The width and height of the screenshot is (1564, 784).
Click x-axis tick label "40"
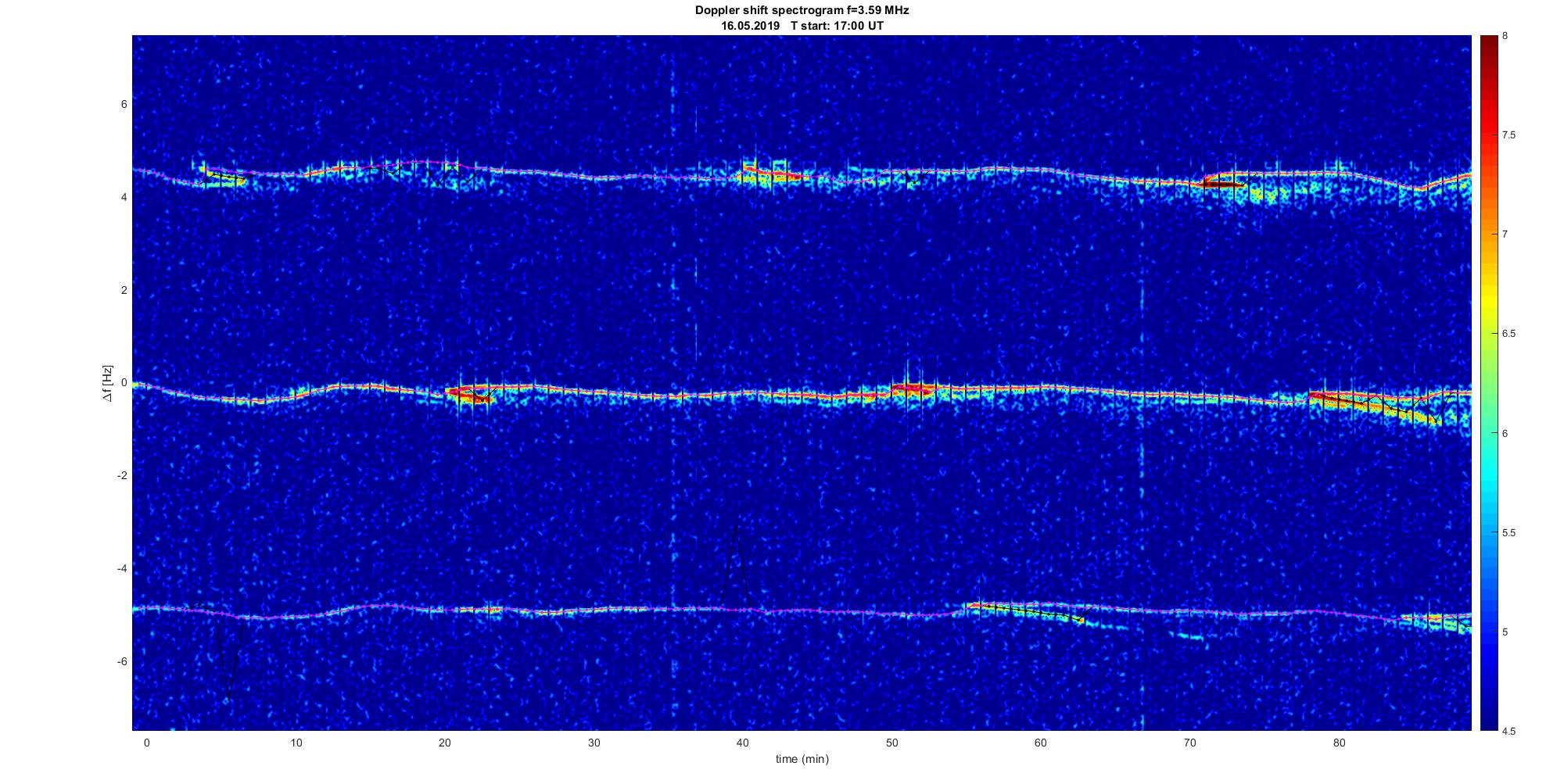coord(743,743)
